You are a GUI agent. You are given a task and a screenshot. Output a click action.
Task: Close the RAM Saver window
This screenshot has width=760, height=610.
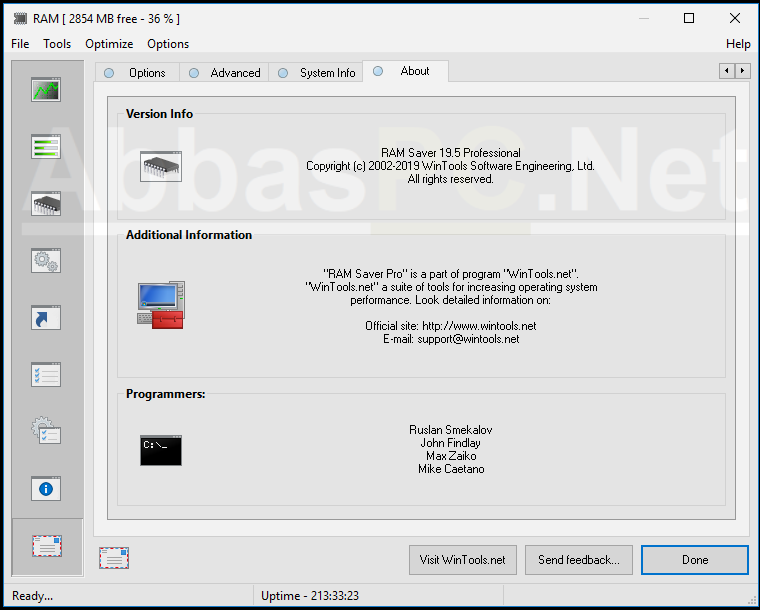735,18
